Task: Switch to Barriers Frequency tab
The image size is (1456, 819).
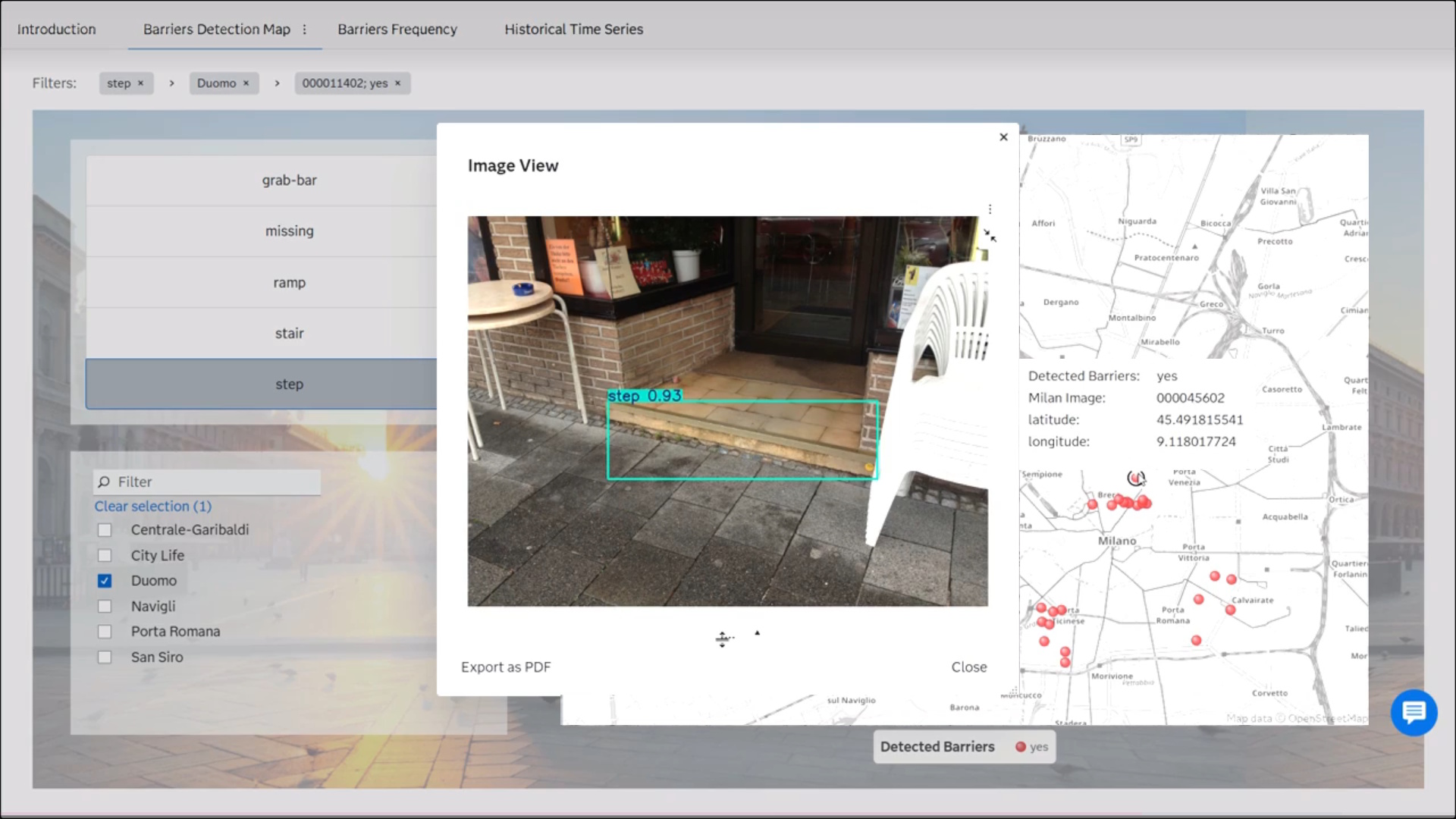Action: coord(397,30)
